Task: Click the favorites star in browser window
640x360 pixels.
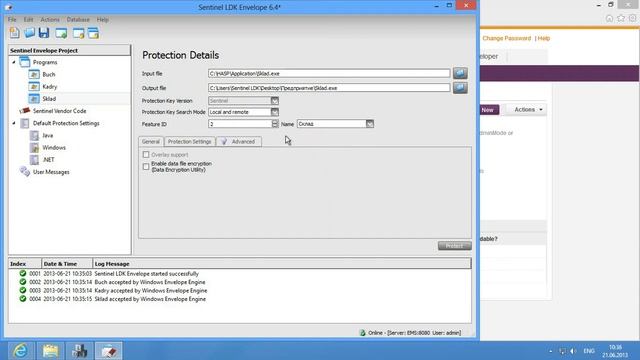Action: click(x=621, y=18)
